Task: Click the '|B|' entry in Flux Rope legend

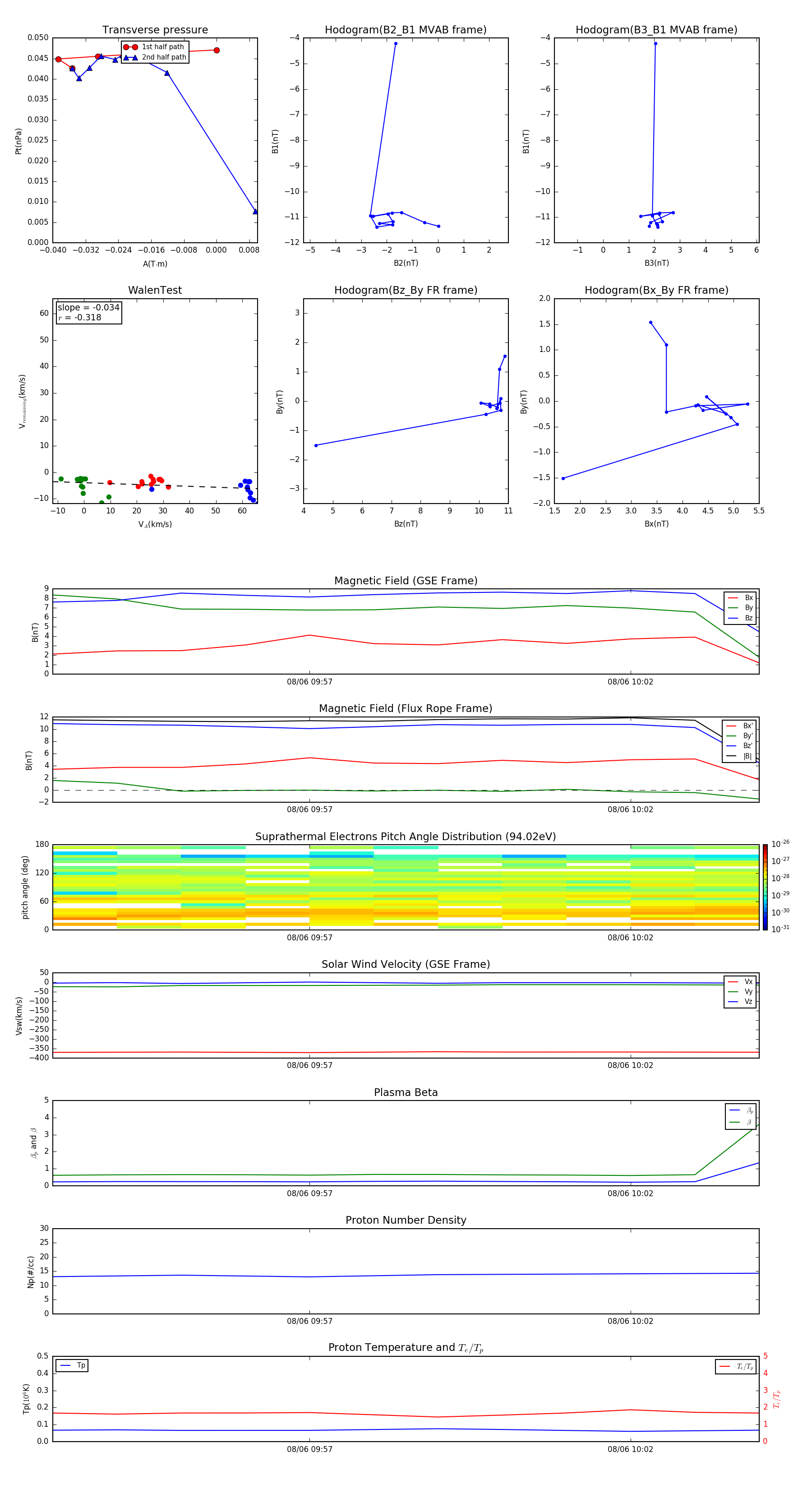Action: (x=739, y=756)
